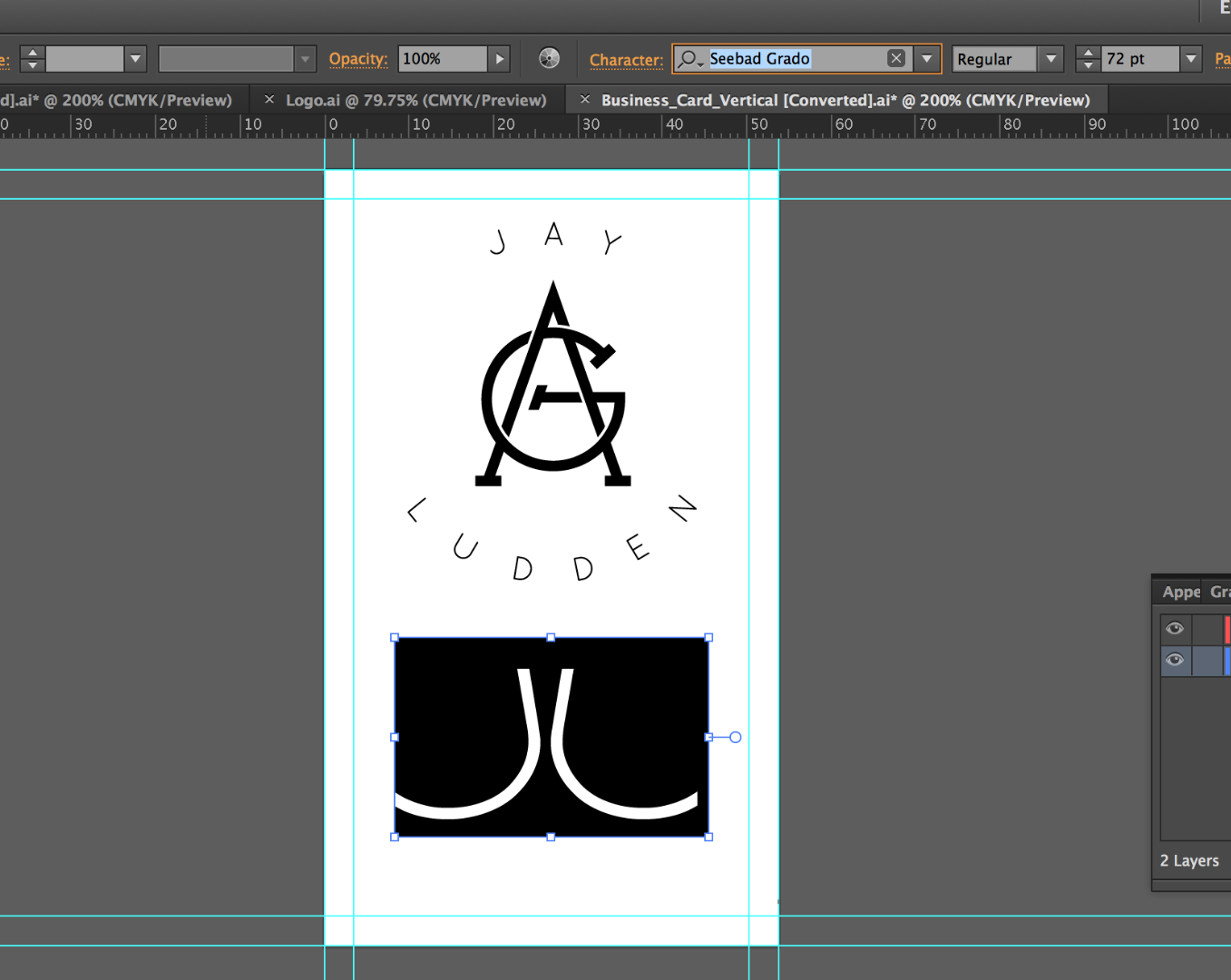The image size is (1231, 980).
Task: Toggle visibility of the top layer
Action: click(1175, 628)
